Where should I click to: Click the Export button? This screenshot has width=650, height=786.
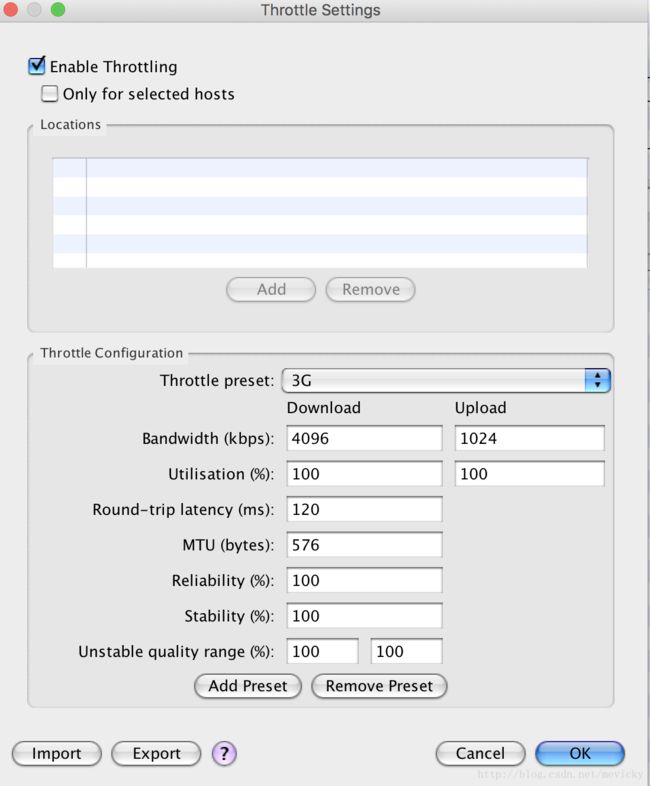[156, 753]
